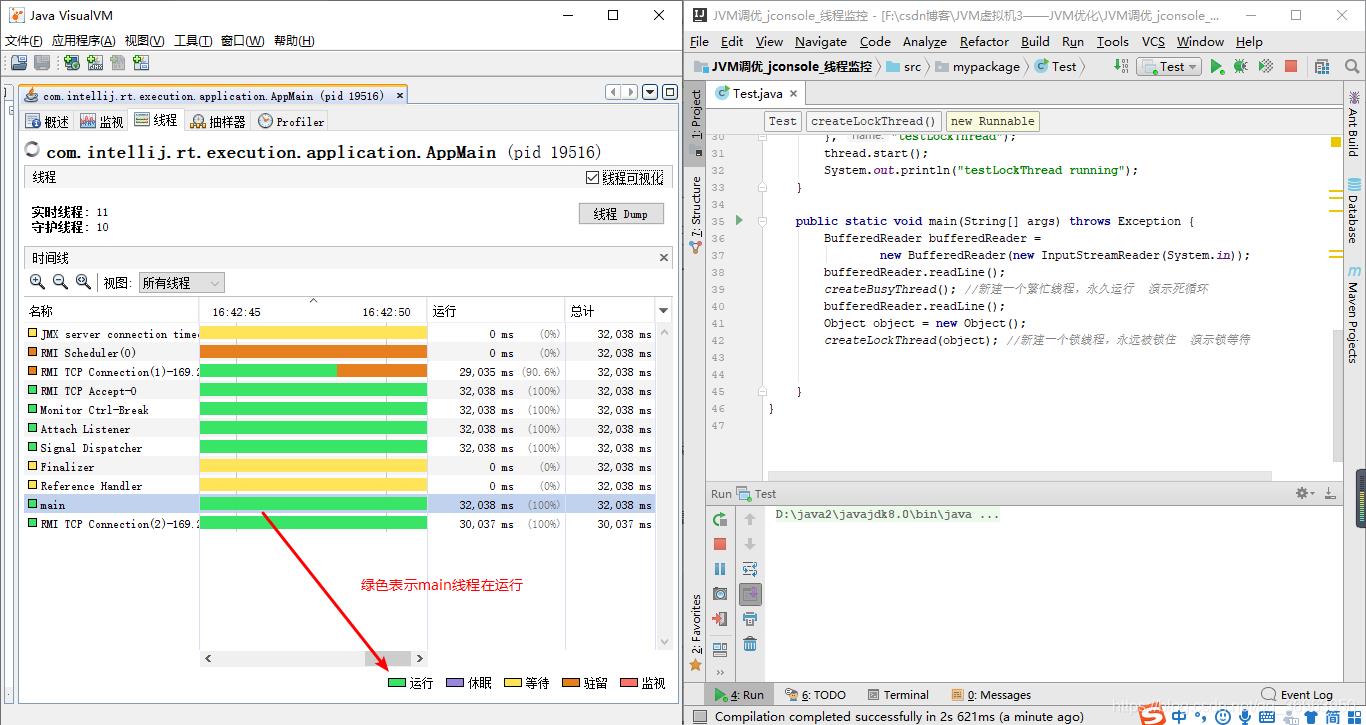Click Up the Stack Trace arrow icon
Viewport: 1366px width, 725px height.
750,519
